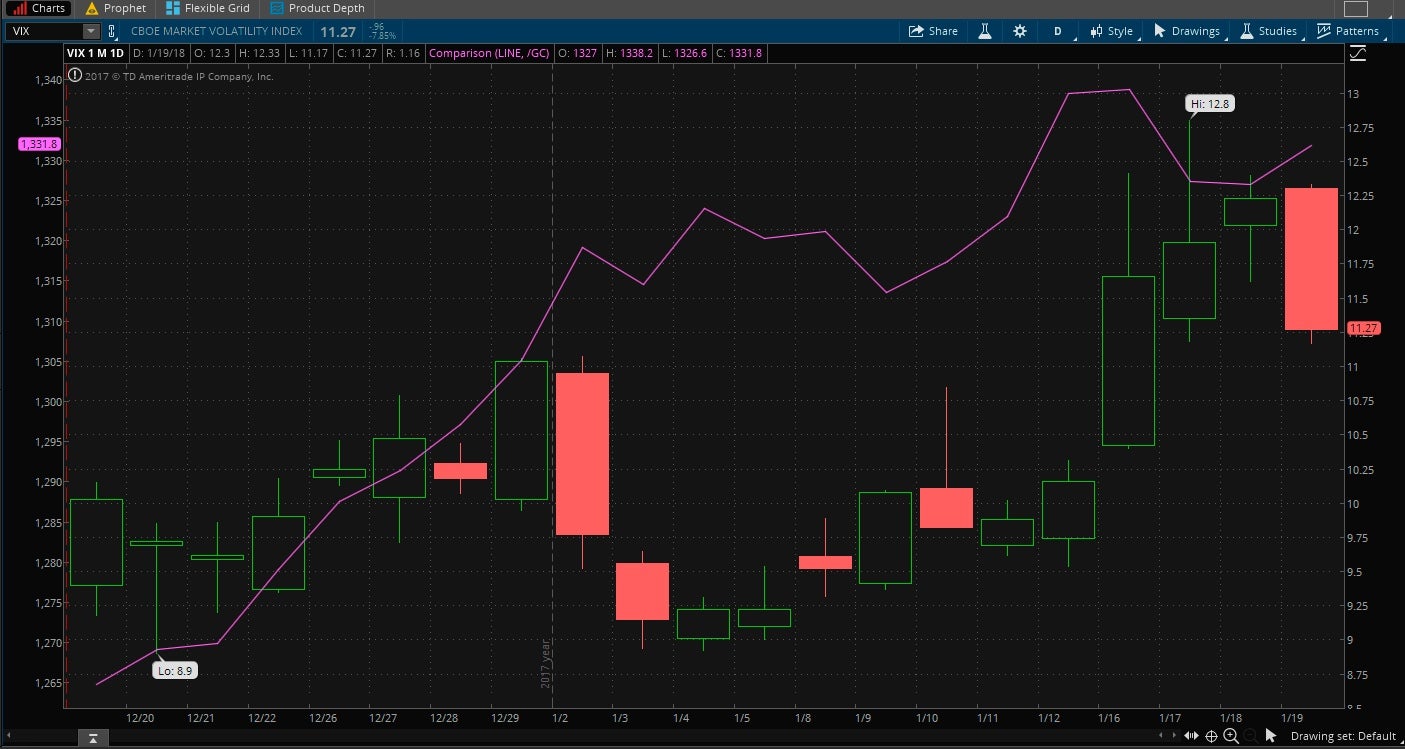This screenshot has height=749, width=1405.
Task: Click the large green candle for 1/16
Action: point(1128,360)
